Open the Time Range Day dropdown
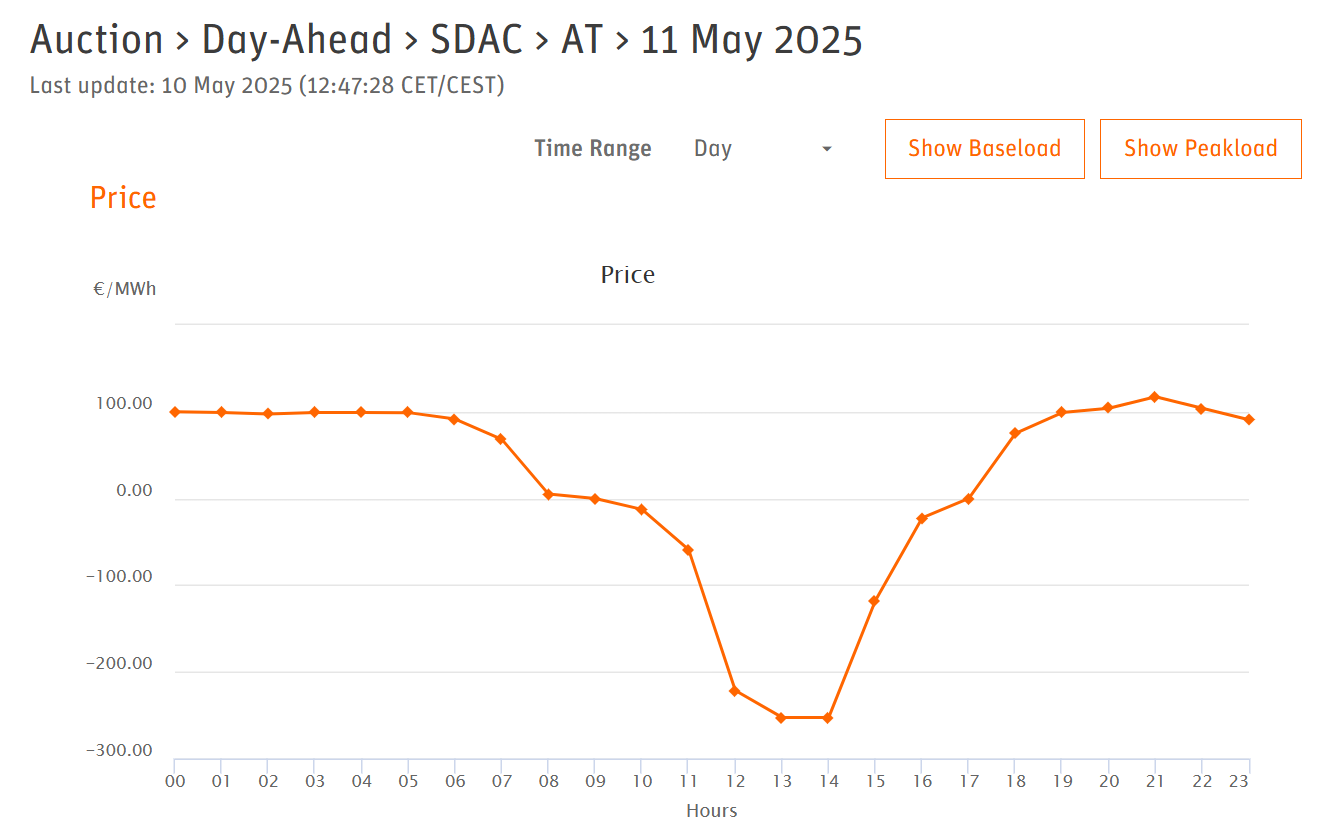Image resolution: width=1323 pixels, height=831 pixels. [x=763, y=149]
